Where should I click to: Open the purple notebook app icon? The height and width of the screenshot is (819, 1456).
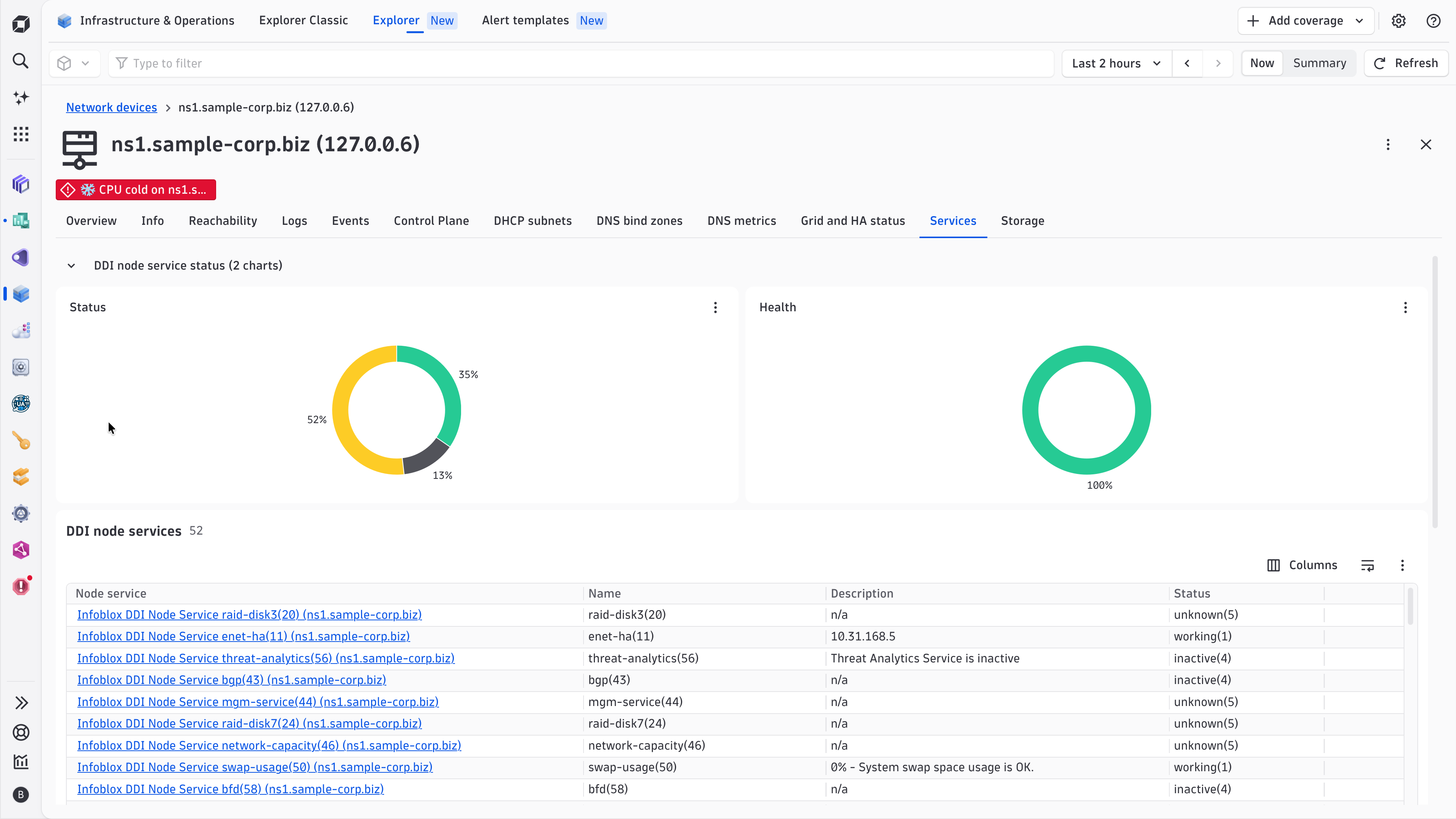click(x=21, y=257)
